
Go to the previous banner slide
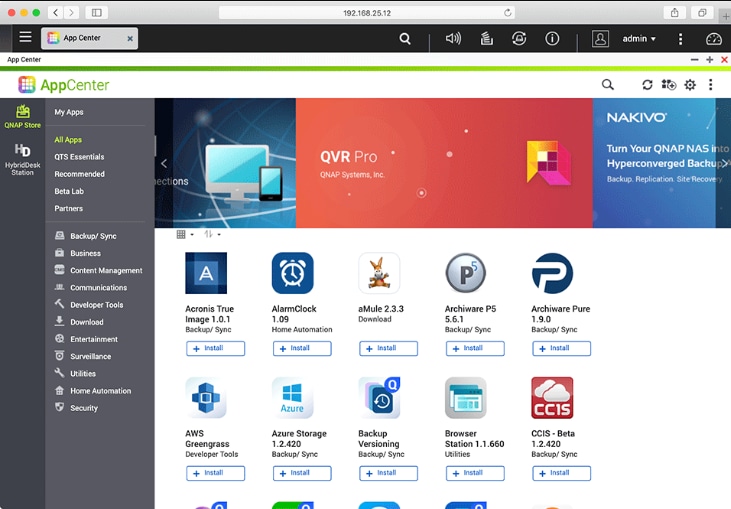click(164, 163)
